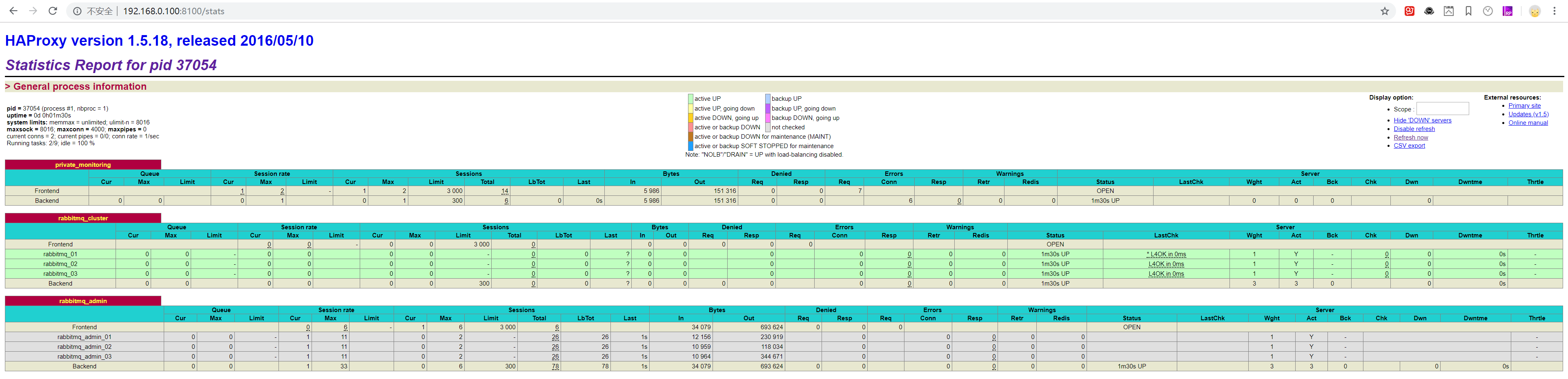Toggle the Disable refresh option
The image size is (1568, 379).
[x=1414, y=129]
